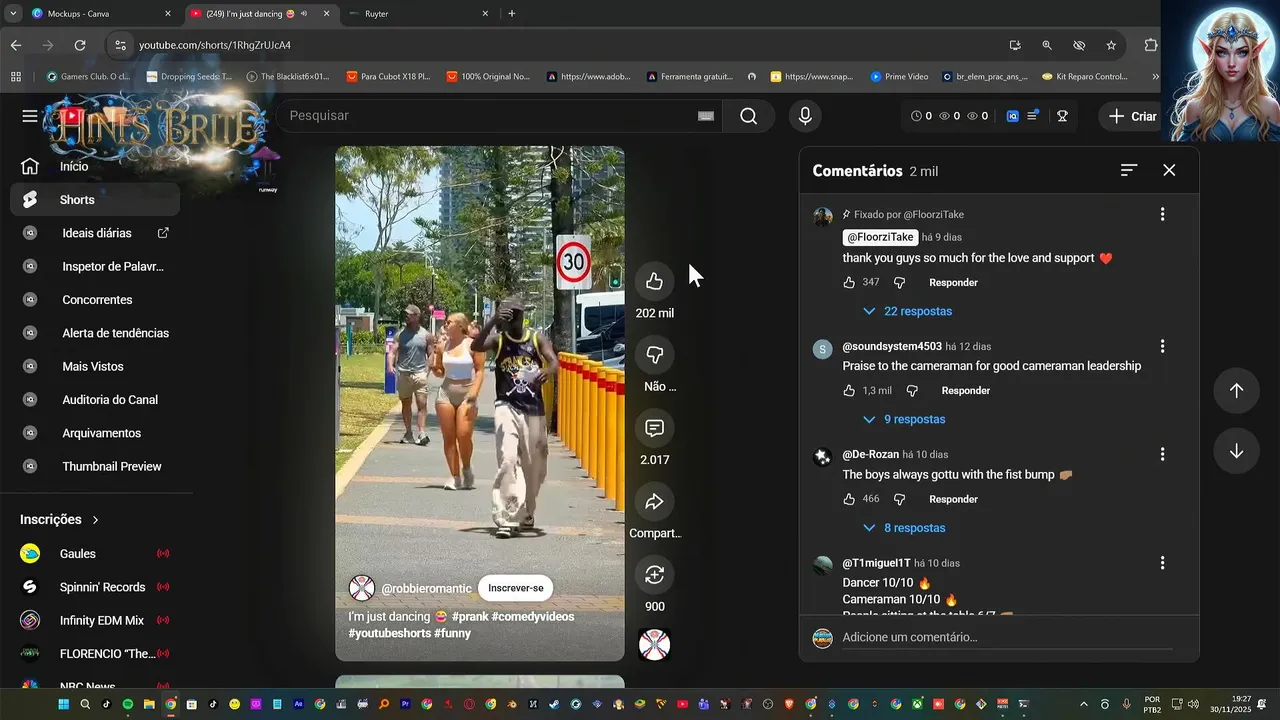Open Concorrentes sidebar item
Screen dimensions: 1280x720
[x=95, y=300]
